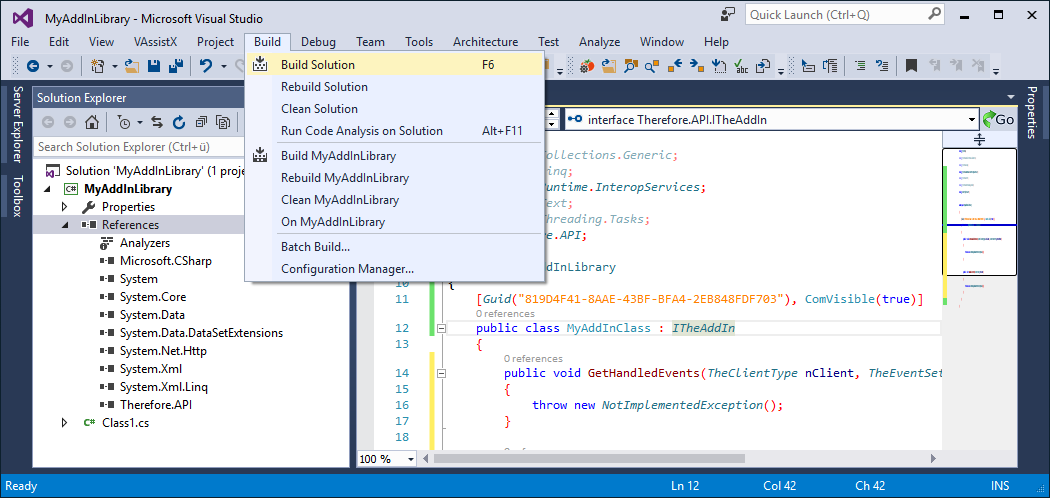
Task: Click Solution Explorer Home icon
Action: tap(92, 122)
